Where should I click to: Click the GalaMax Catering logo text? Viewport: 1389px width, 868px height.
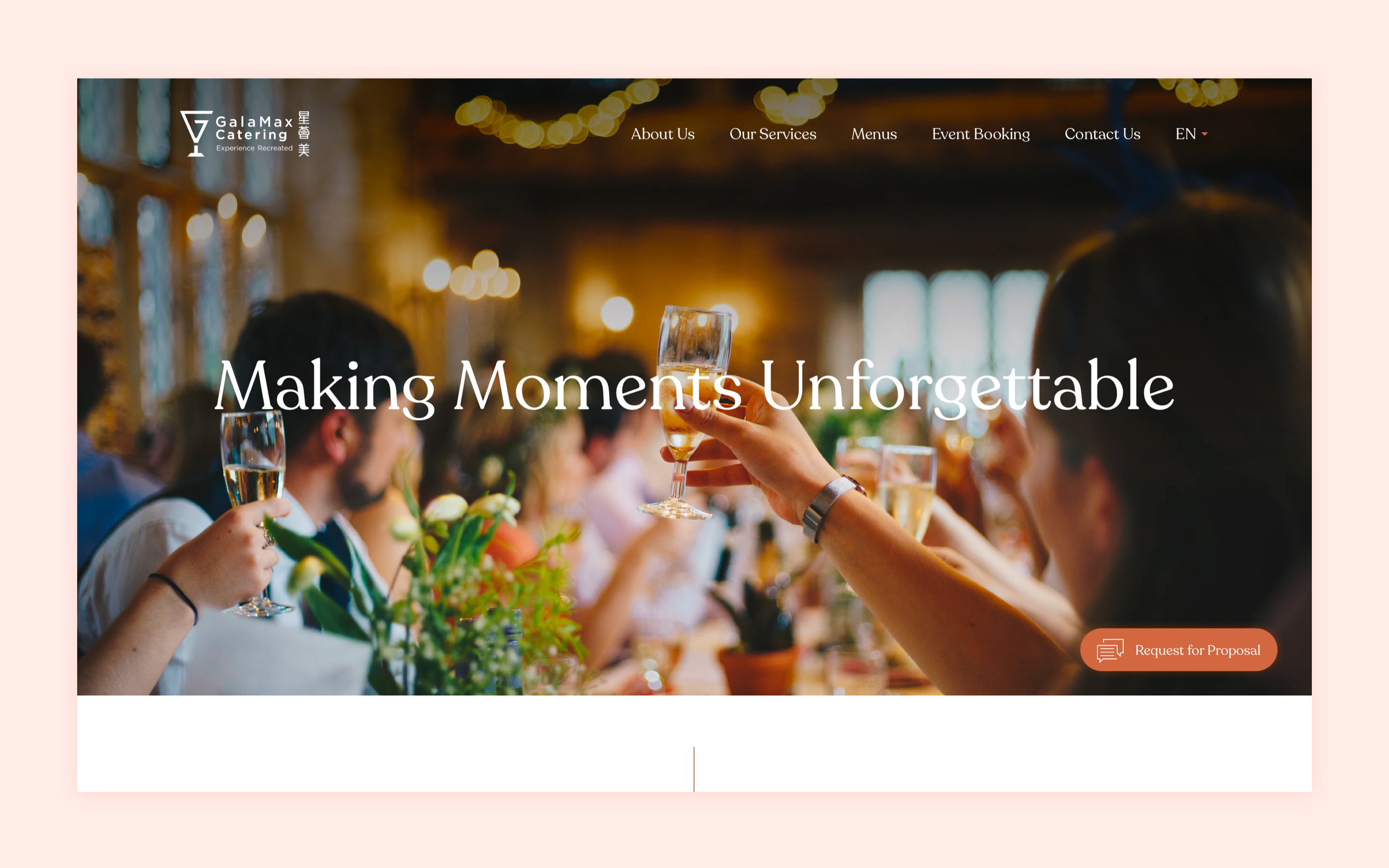click(x=254, y=128)
